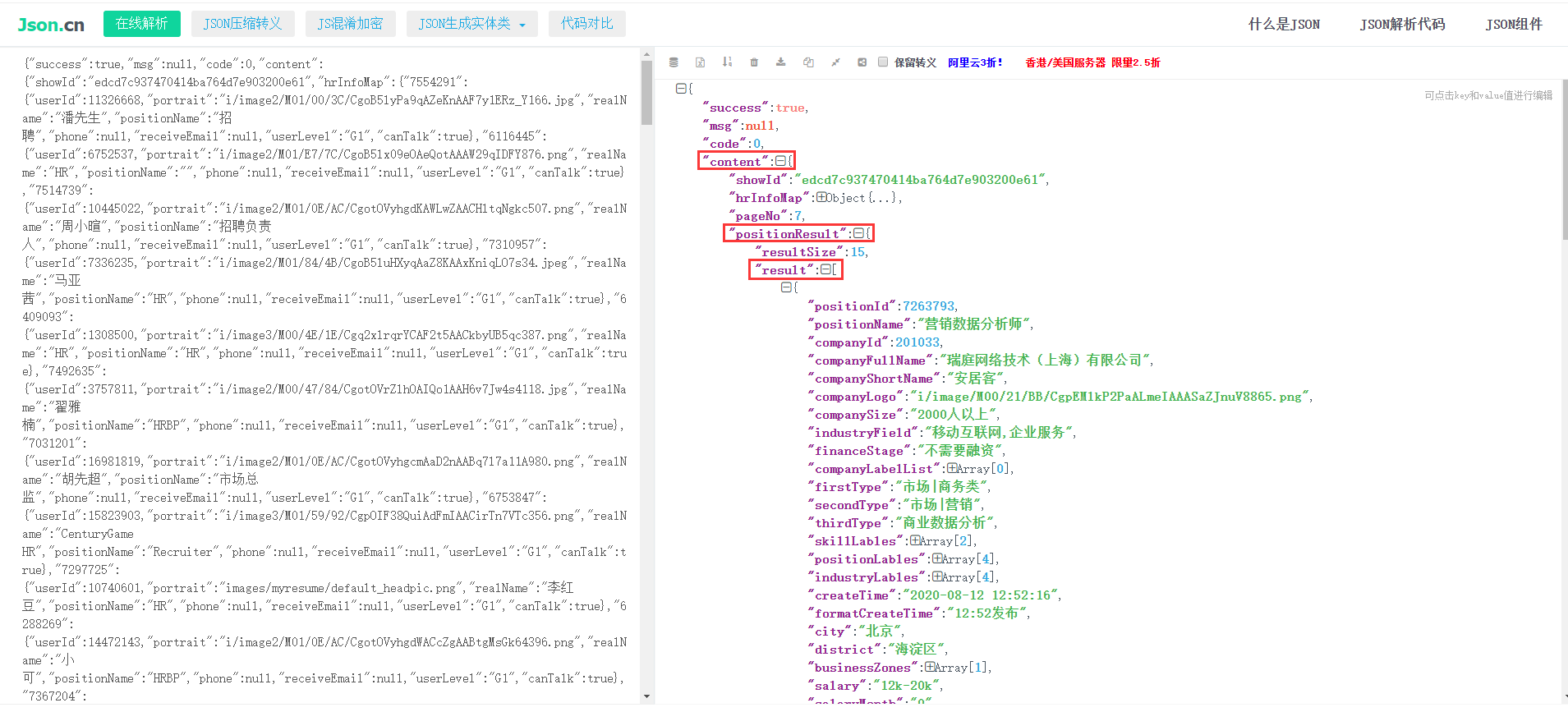Click the Json.cn logo

point(51,25)
